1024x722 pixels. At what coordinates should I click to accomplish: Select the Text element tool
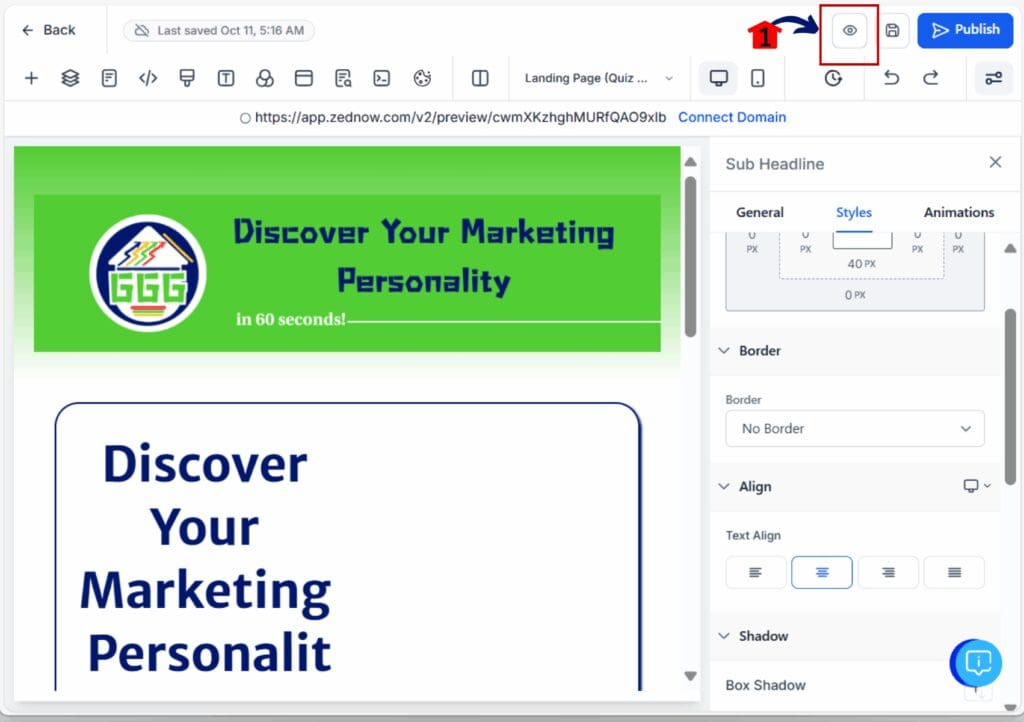226,78
